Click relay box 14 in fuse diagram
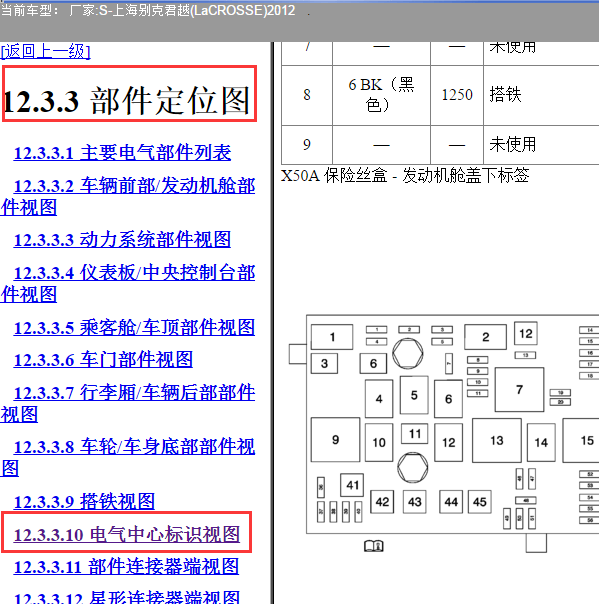The image size is (599, 604). [x=541, y=442]
